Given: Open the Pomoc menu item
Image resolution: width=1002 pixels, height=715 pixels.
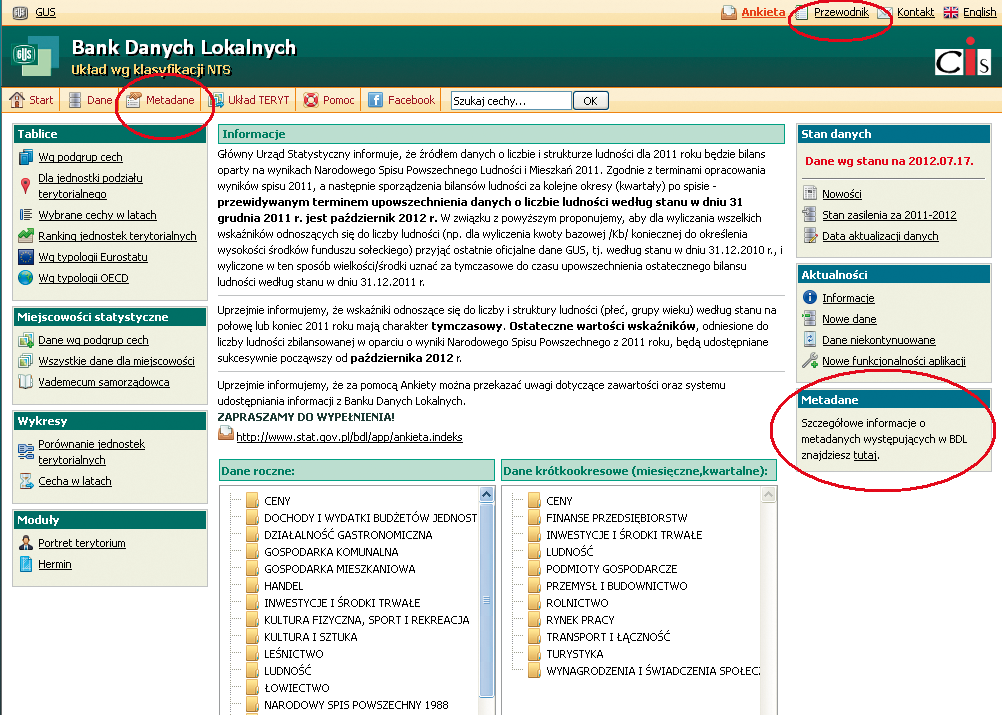Looking at the screenshot, I should pos(329,100).
